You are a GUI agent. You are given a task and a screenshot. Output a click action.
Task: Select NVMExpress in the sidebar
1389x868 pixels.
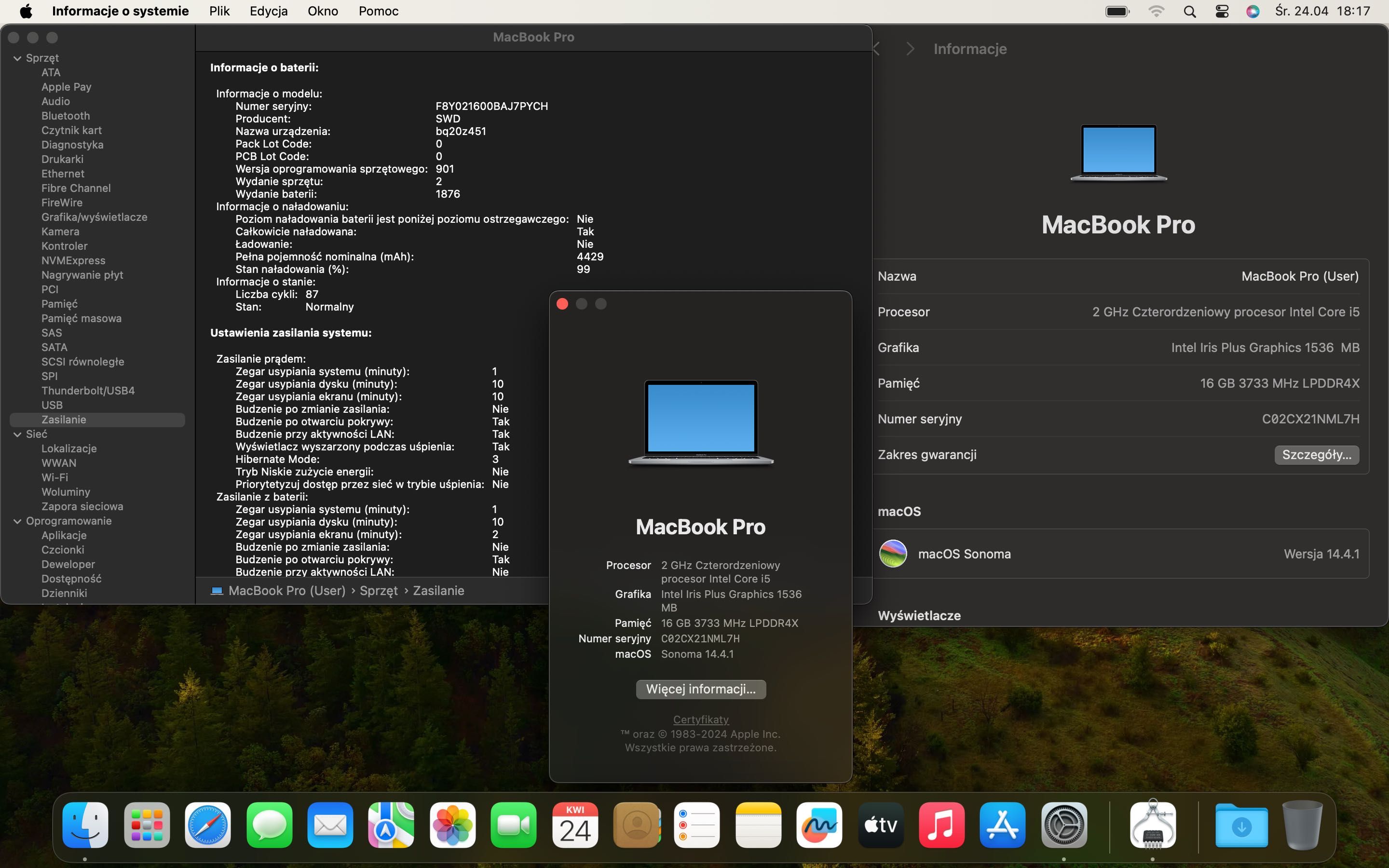click(x=73, y=260)
